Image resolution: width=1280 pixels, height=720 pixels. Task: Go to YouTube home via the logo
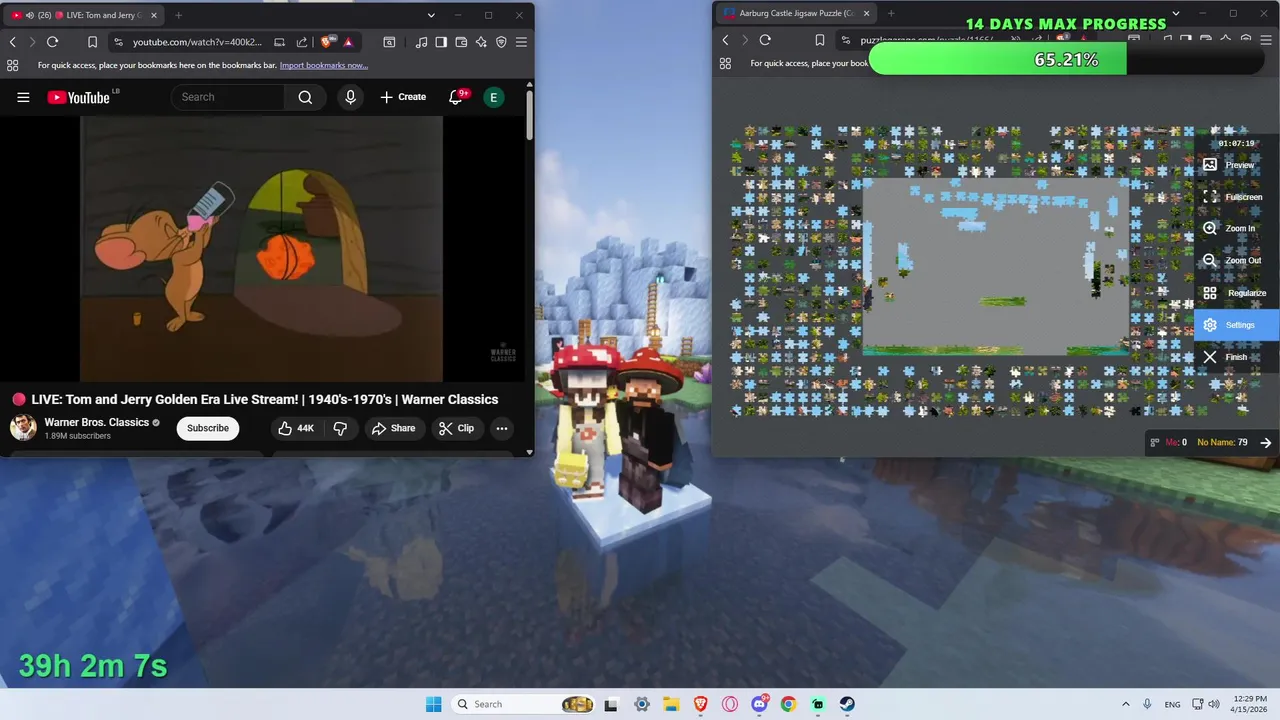coord(80,97)
